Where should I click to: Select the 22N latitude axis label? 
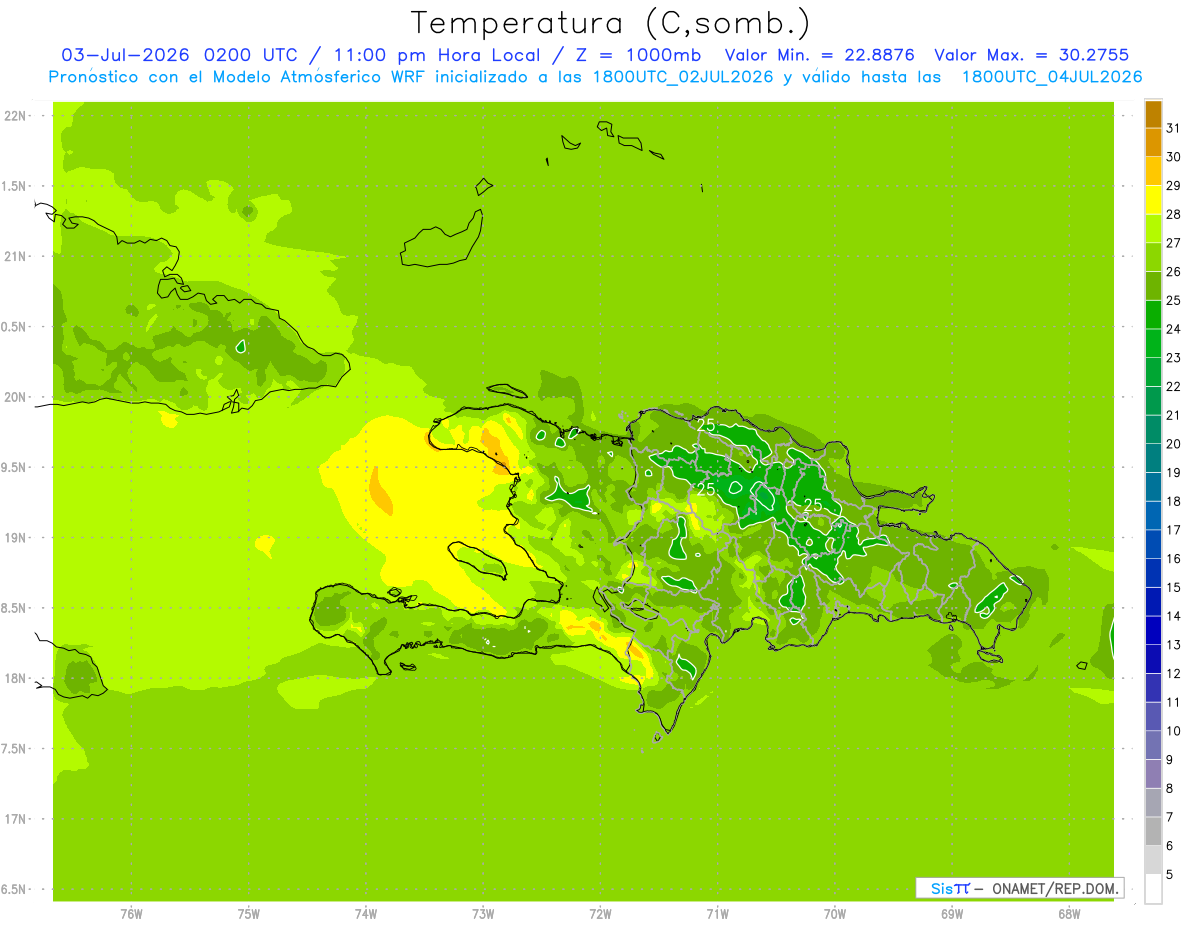[15, 115]
